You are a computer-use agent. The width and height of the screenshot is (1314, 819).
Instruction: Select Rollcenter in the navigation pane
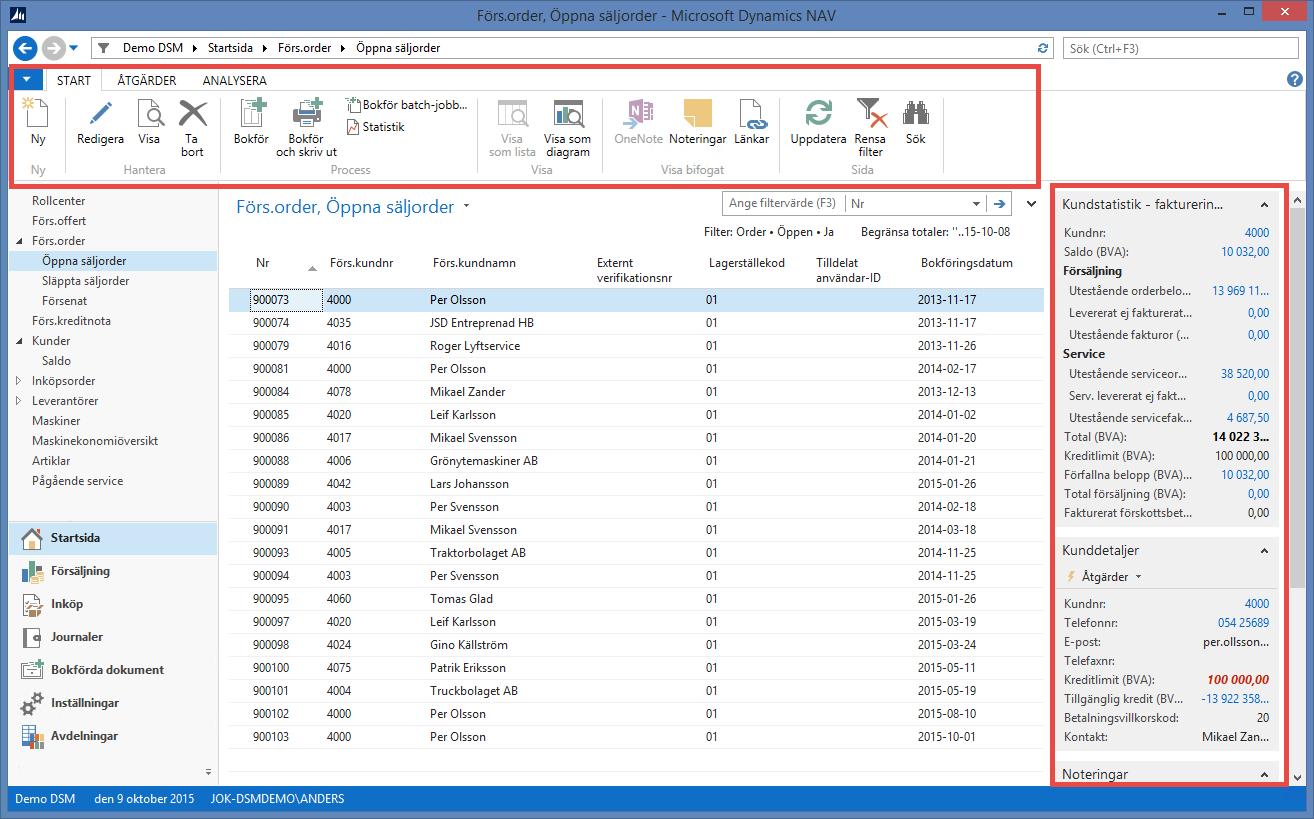(58, 201)
